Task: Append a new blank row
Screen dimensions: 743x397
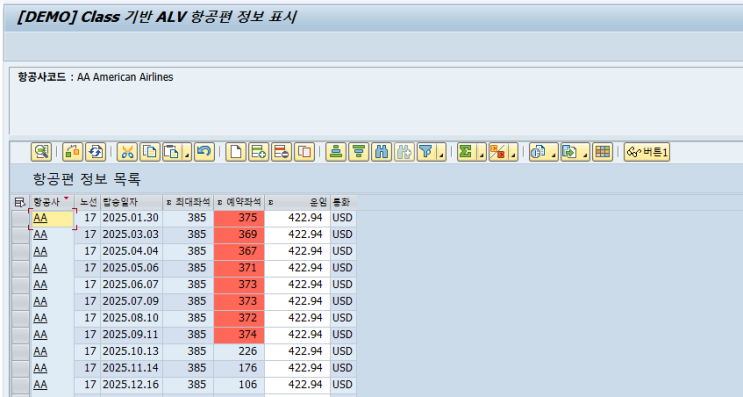Action: [236, 152]
